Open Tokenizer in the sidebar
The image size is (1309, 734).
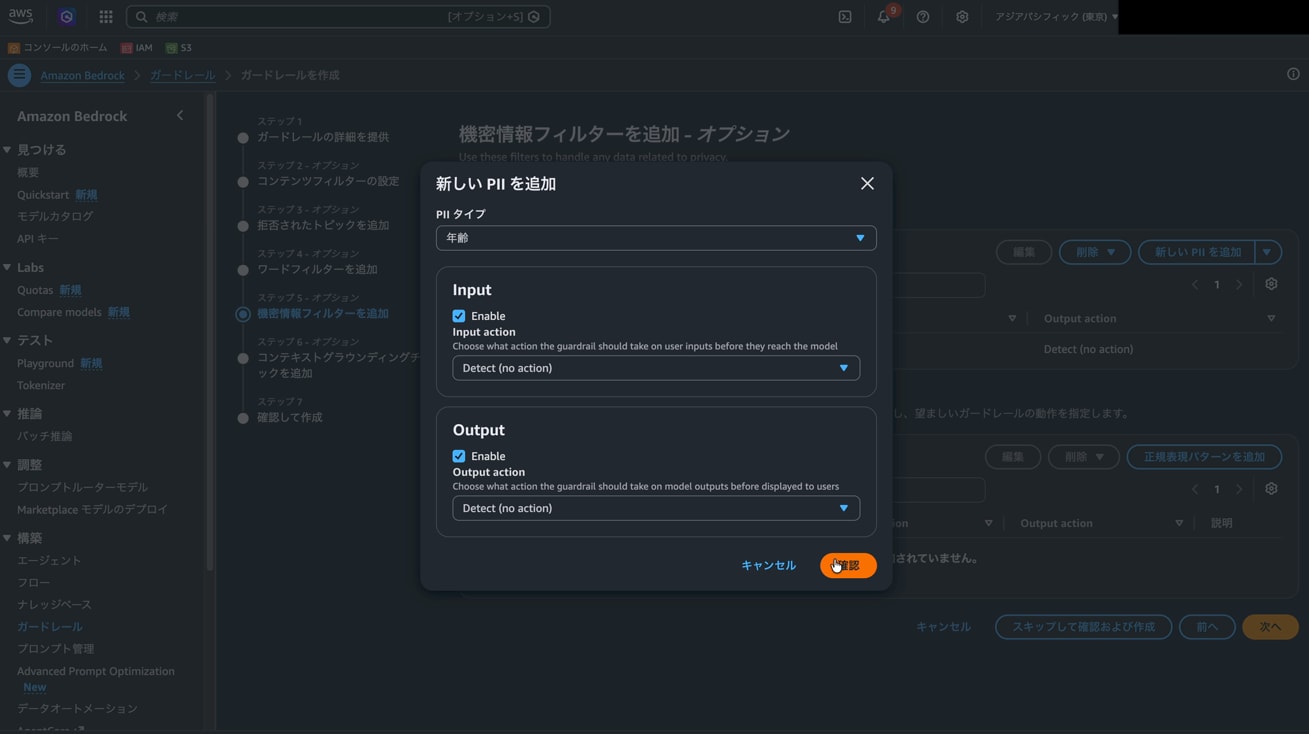[41, 385]
